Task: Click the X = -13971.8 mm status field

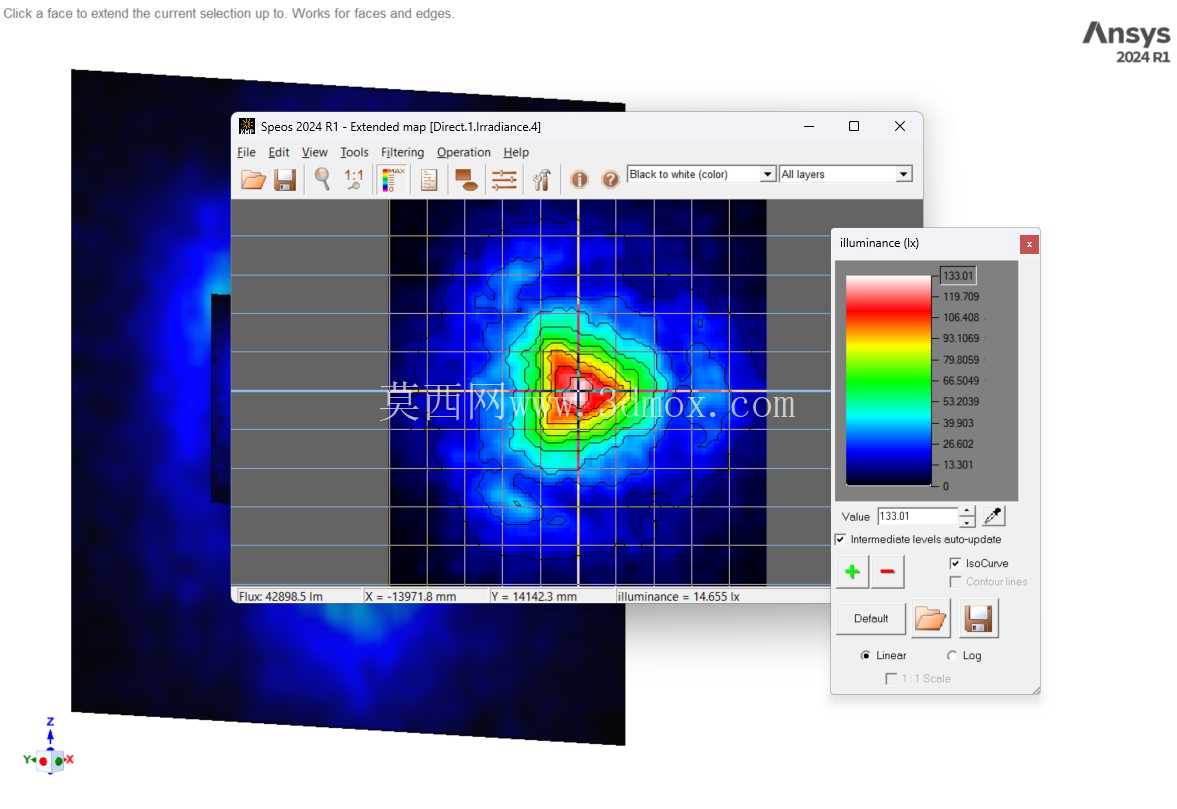Action: 426,597
